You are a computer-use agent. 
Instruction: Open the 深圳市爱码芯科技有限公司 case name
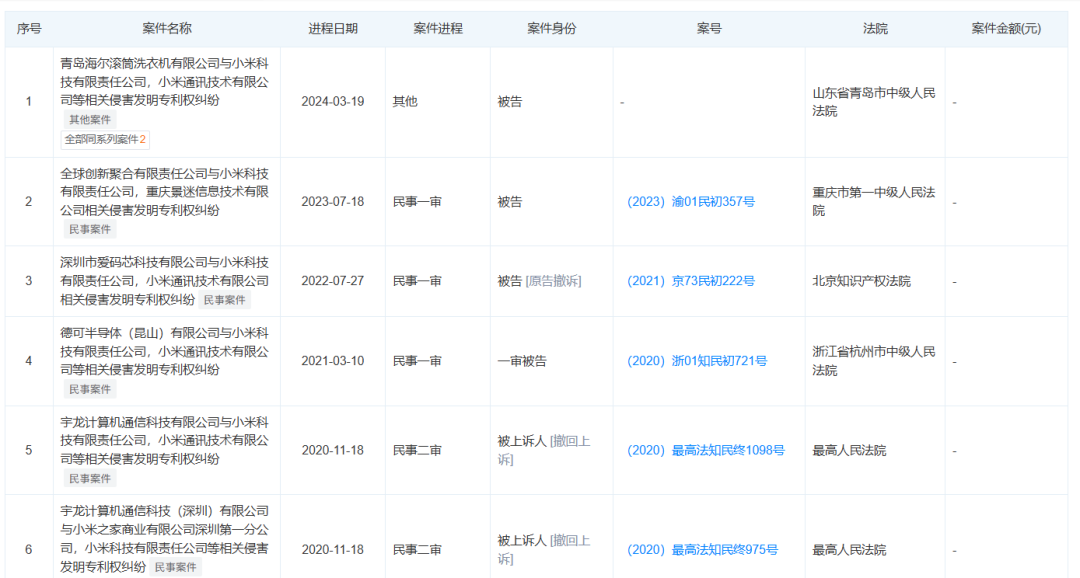pyautogui.click(x=165, y=281)
